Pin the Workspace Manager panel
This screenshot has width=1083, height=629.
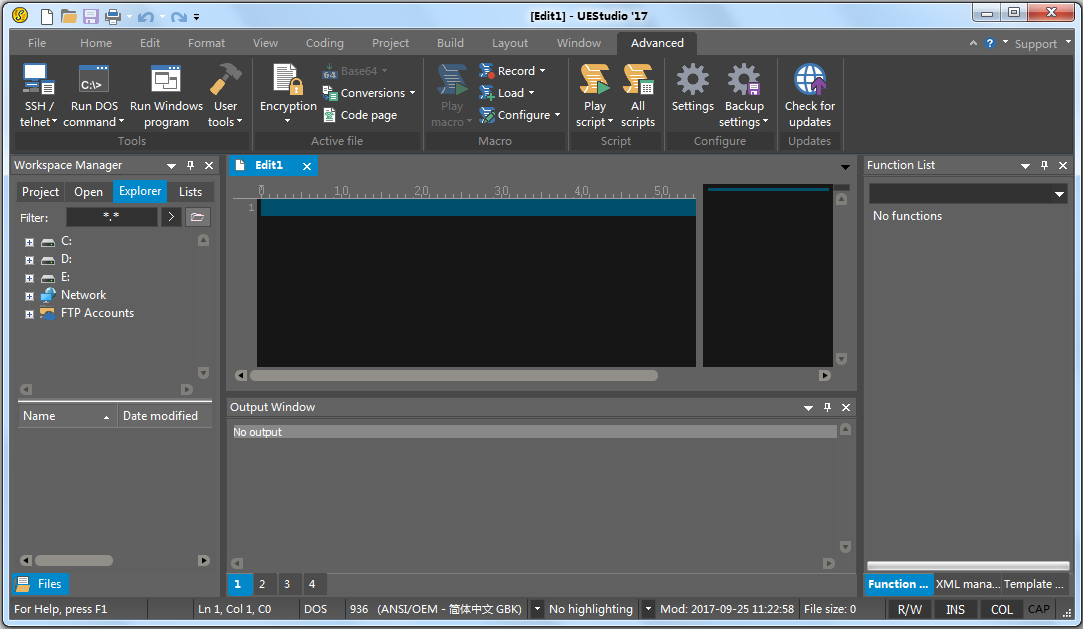click(190, 165)
